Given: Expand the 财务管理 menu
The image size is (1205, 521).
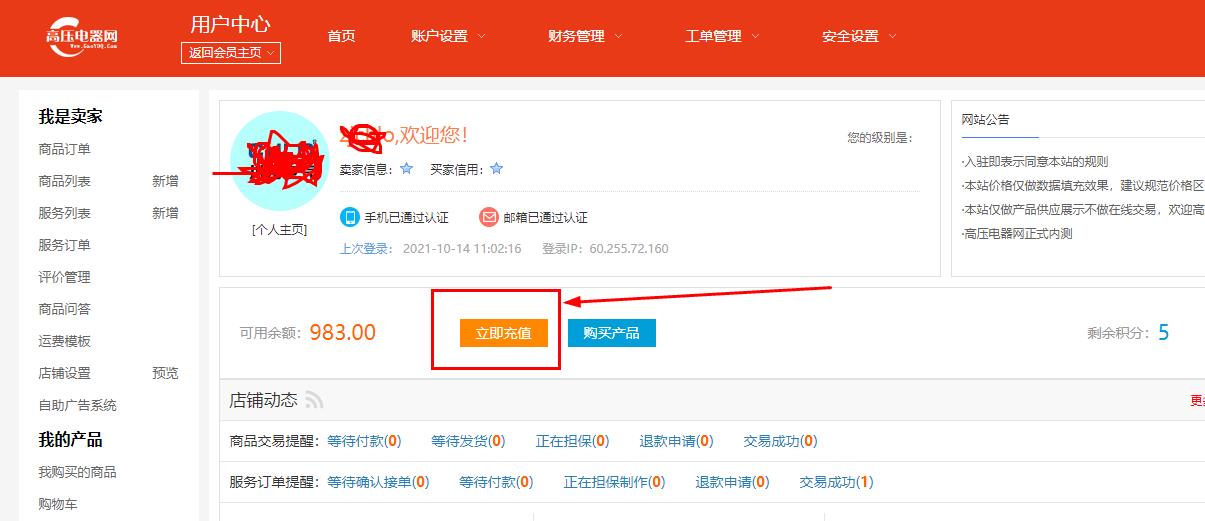Looking at the screenshot, I should tap(585, 36).
